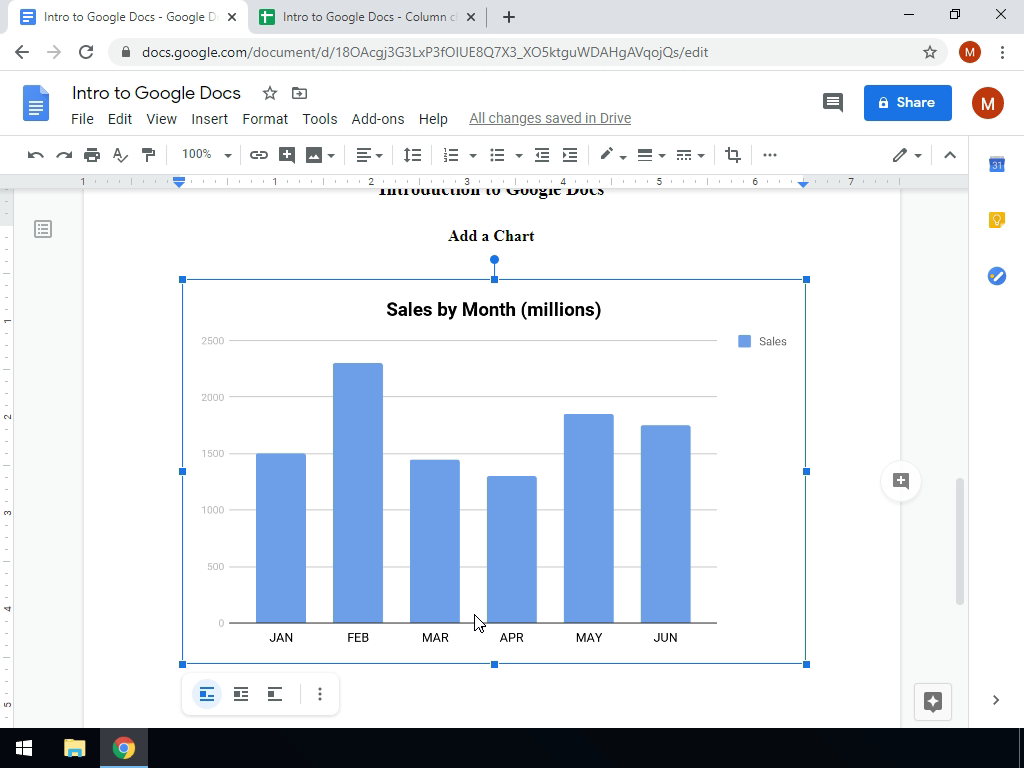Open Google Keep in the side panel
Screen dimensions: 1024x768
coord(996,220)
